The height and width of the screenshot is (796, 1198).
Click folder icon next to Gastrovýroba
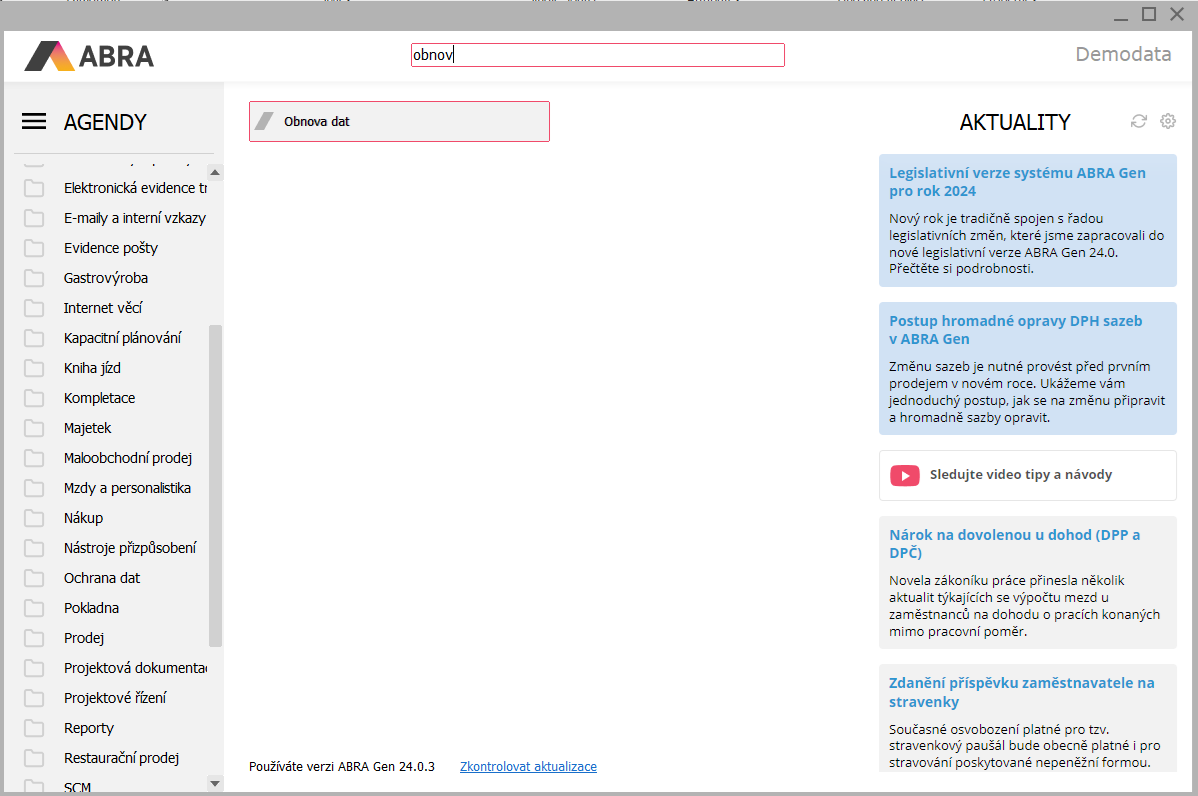(34, 278)
